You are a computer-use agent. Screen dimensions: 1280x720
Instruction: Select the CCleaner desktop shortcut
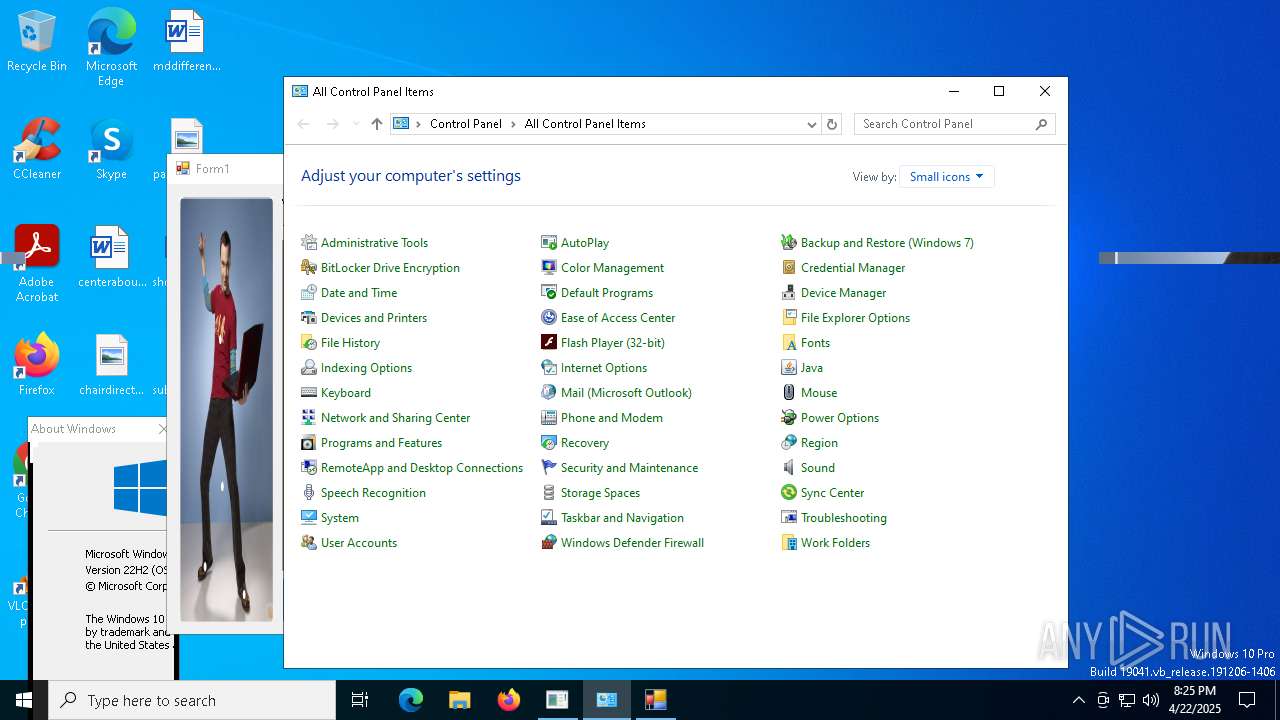tap(37, 149)
